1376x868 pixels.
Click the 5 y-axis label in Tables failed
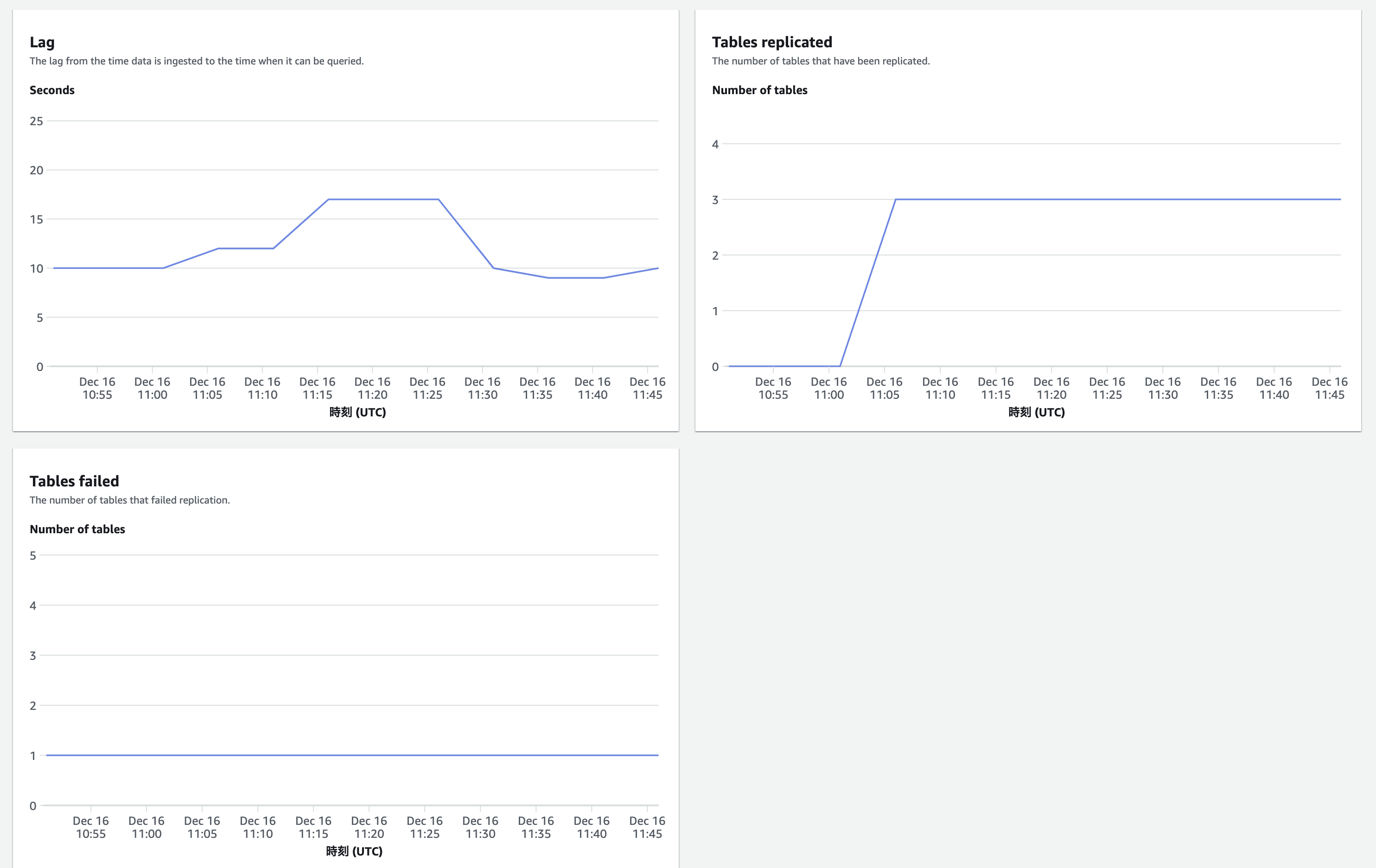[x=32, y=555]
